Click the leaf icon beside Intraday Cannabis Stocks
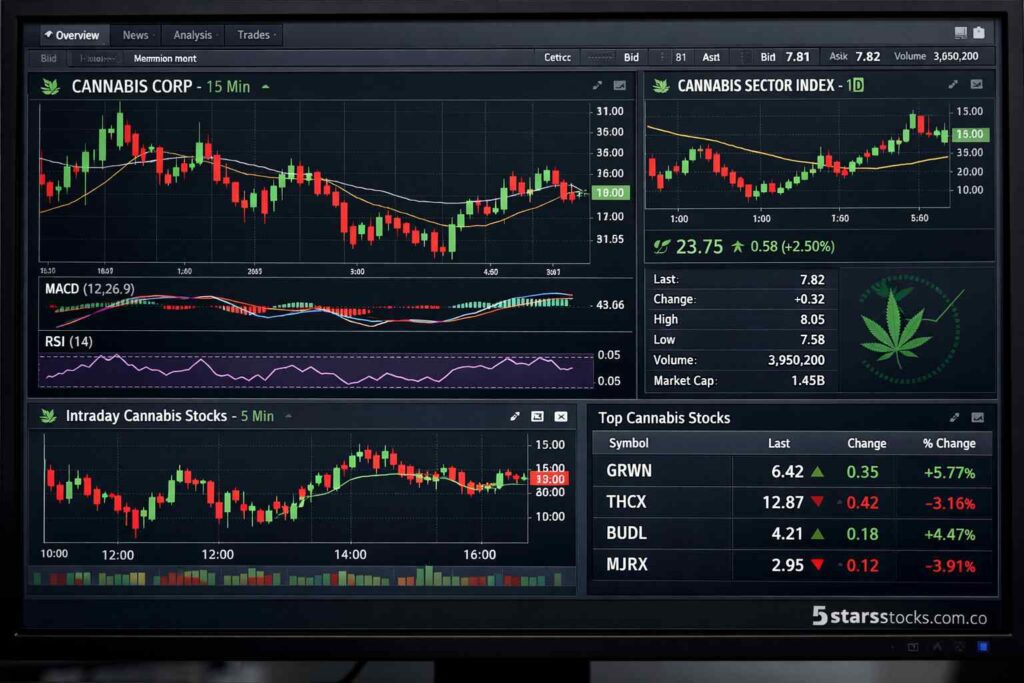Screen dimensions: 1024x683 [46, 416]
